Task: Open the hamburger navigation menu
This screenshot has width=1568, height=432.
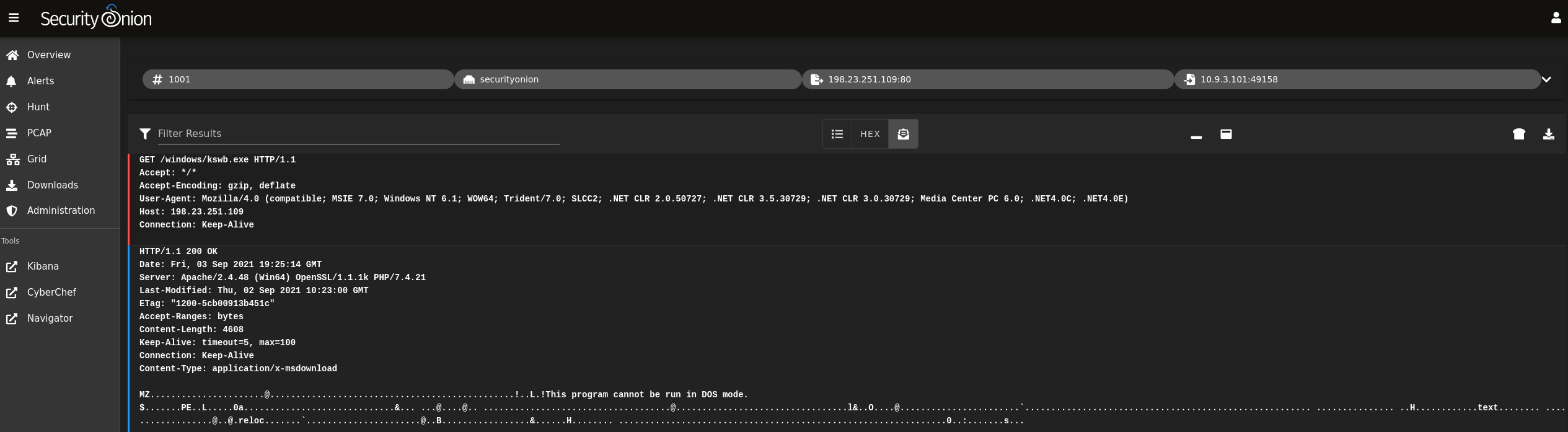Action: [x=14, y=18]
